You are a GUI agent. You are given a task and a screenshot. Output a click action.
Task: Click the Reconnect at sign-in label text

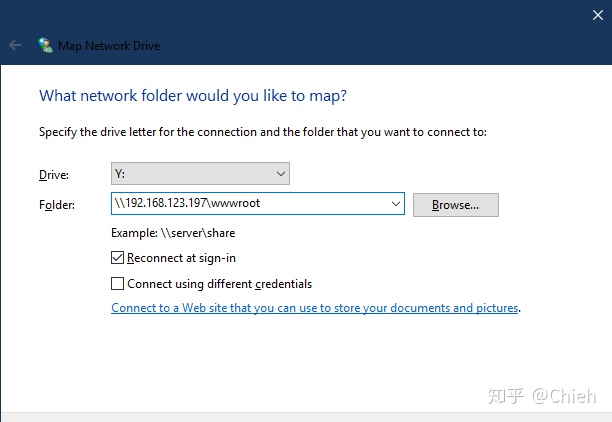[181, 258]
